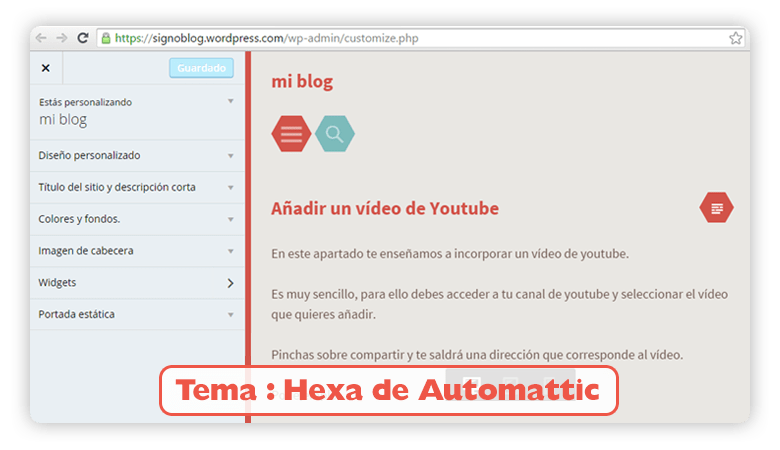Click the green padlock security icon
Image resolution: width=780 pixels, height=450 pixels.
[x=106, y=38]
